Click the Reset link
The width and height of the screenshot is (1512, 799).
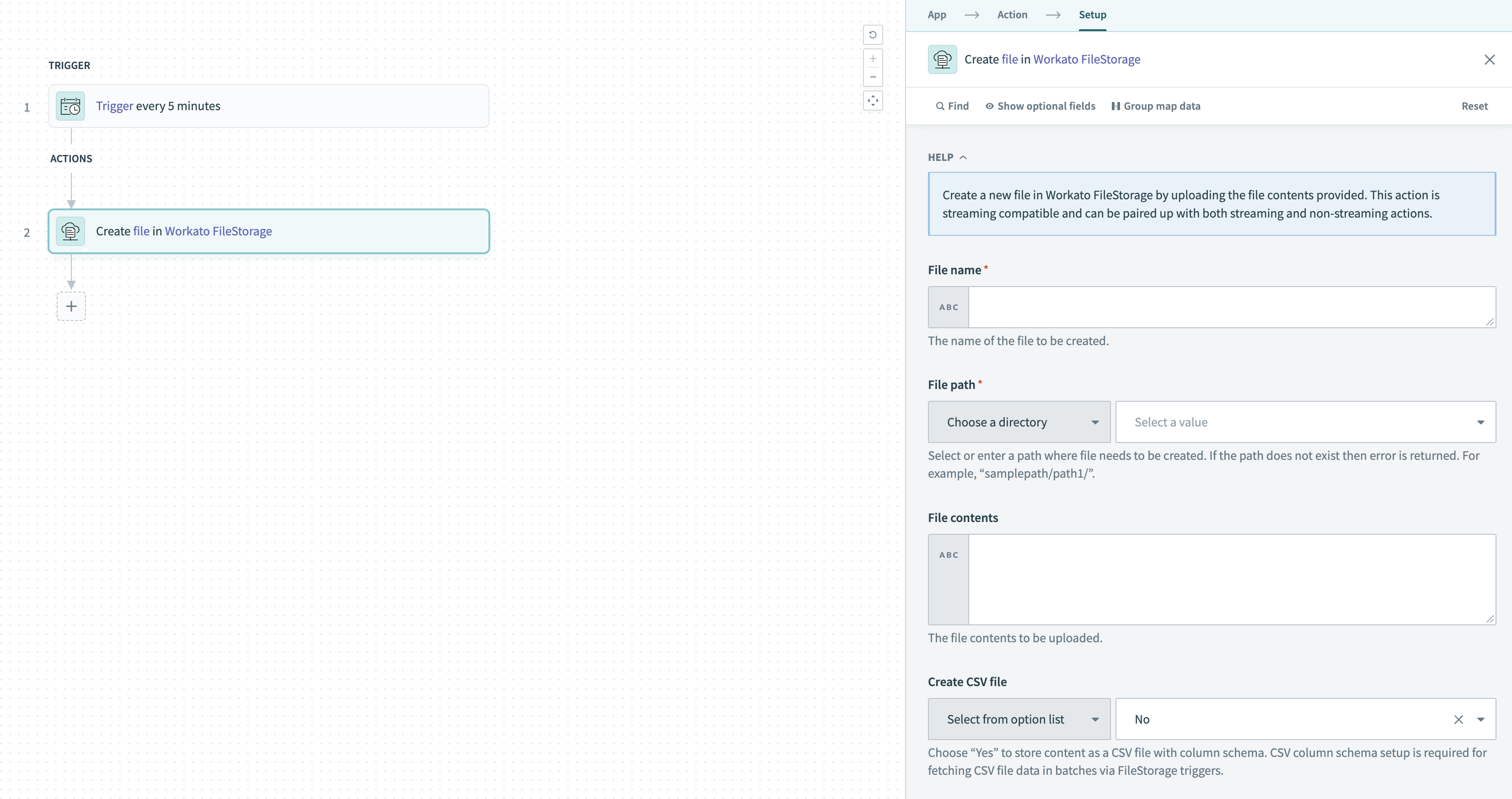(1475, 106)
